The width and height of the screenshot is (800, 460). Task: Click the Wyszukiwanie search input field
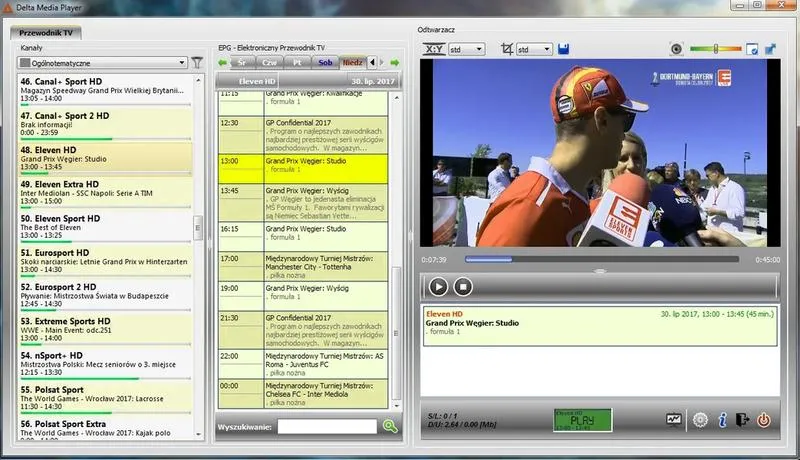(327, 427)
